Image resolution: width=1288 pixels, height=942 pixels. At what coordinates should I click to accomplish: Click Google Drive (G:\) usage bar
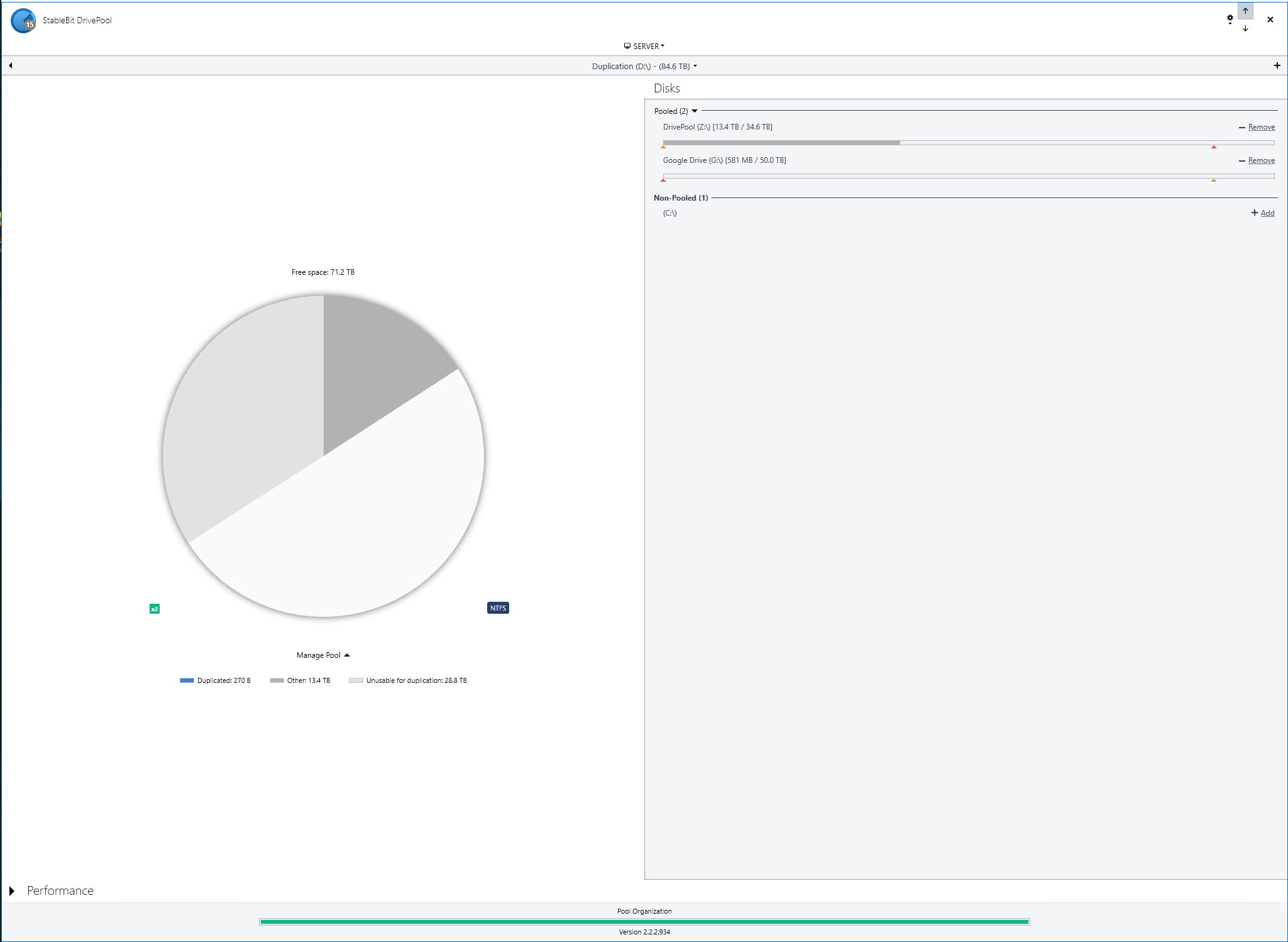tap(969, 176)
